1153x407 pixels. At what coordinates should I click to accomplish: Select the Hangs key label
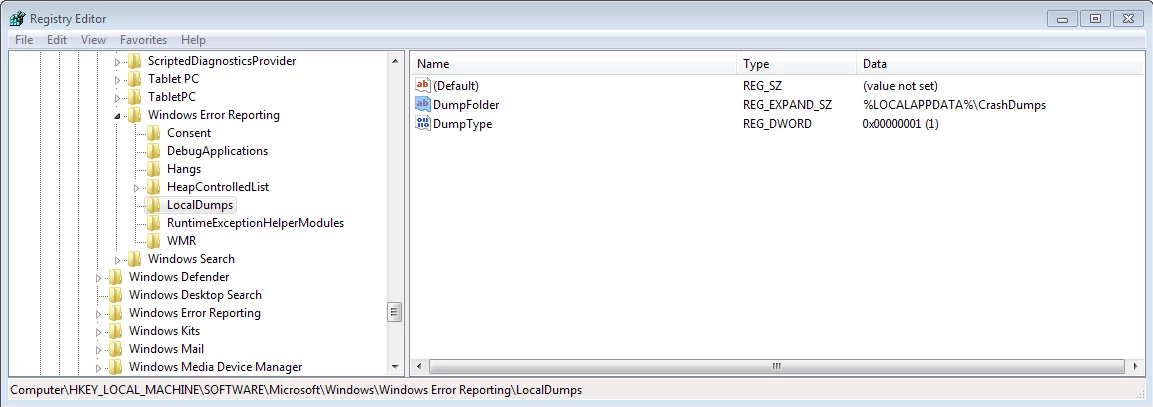pyautogui.click(x=184, y=169)
